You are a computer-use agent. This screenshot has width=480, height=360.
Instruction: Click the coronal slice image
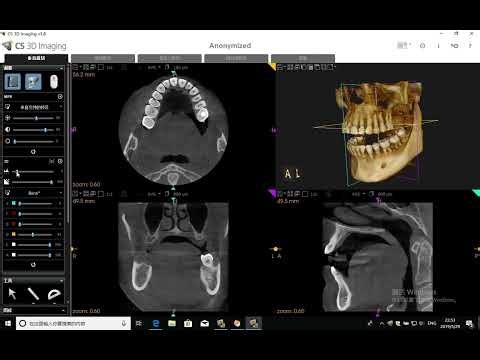click(173, 257)
